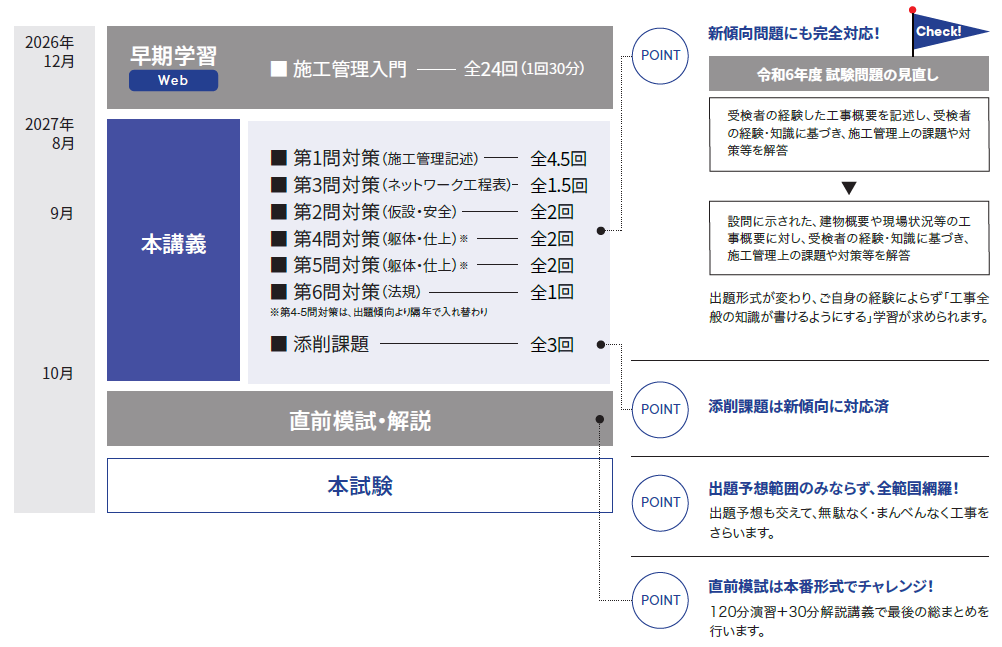Click the blue 本講義 block
This screenshot has height=647, width=1002.
(173, 250)
